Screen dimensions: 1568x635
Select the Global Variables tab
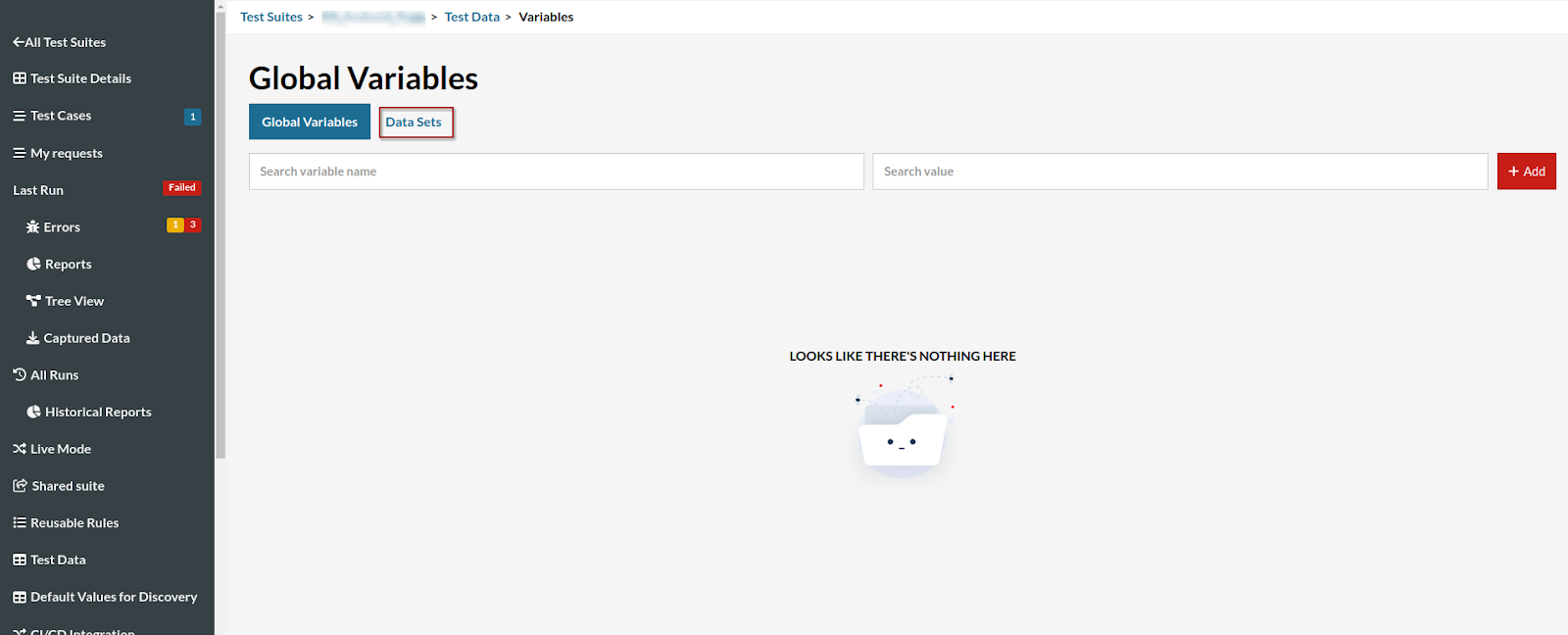(310, 122)
